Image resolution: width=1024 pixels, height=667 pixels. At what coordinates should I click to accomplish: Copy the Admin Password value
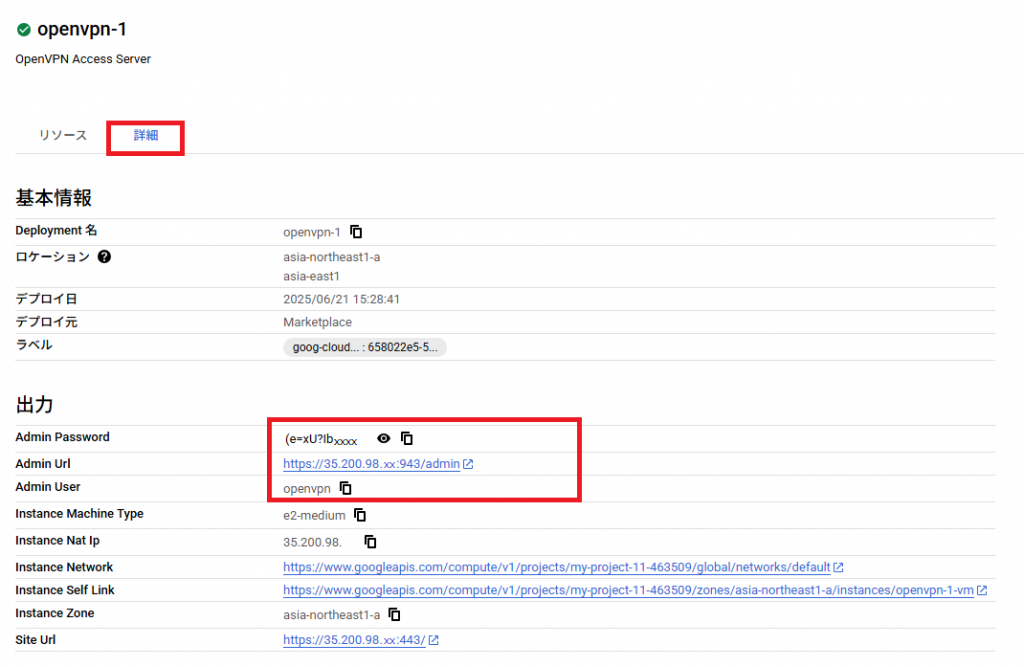point(407,438)
